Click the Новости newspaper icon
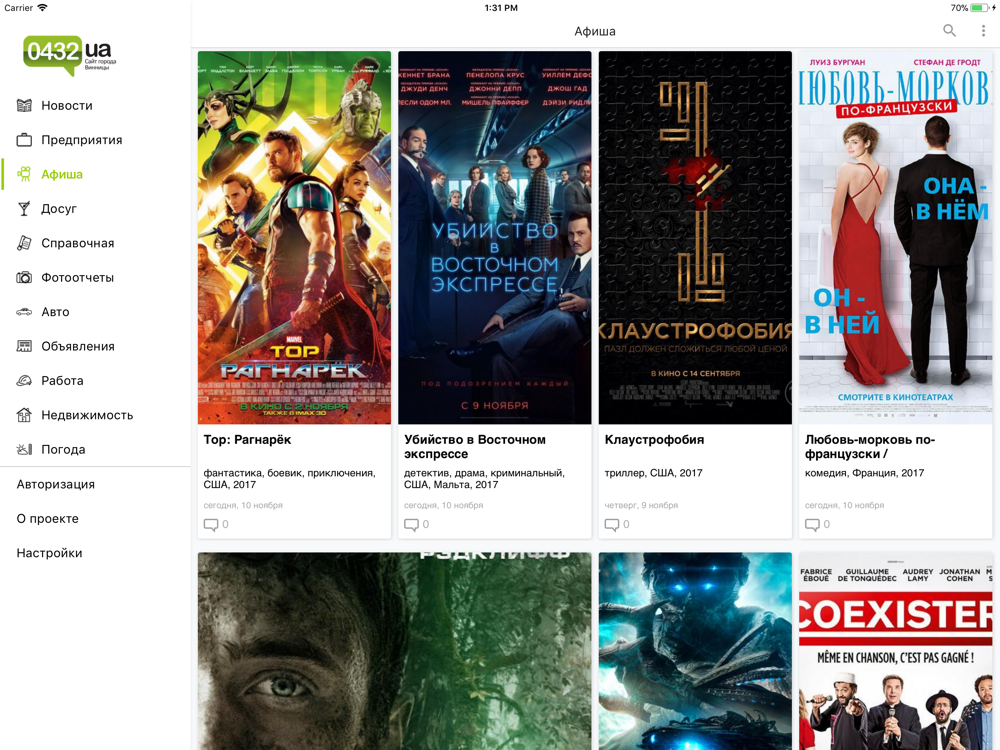The image size is (1000, 750). pos(24,105)
